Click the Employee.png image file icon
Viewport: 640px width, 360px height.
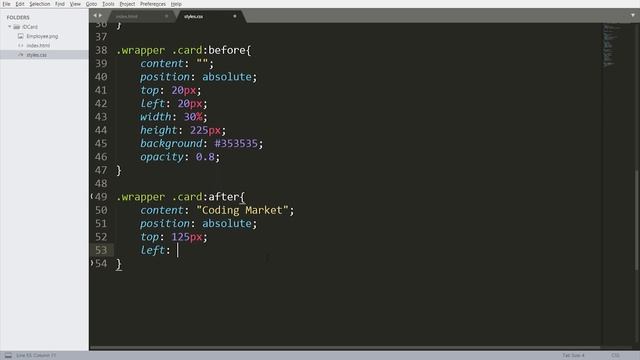click(20, 36)
